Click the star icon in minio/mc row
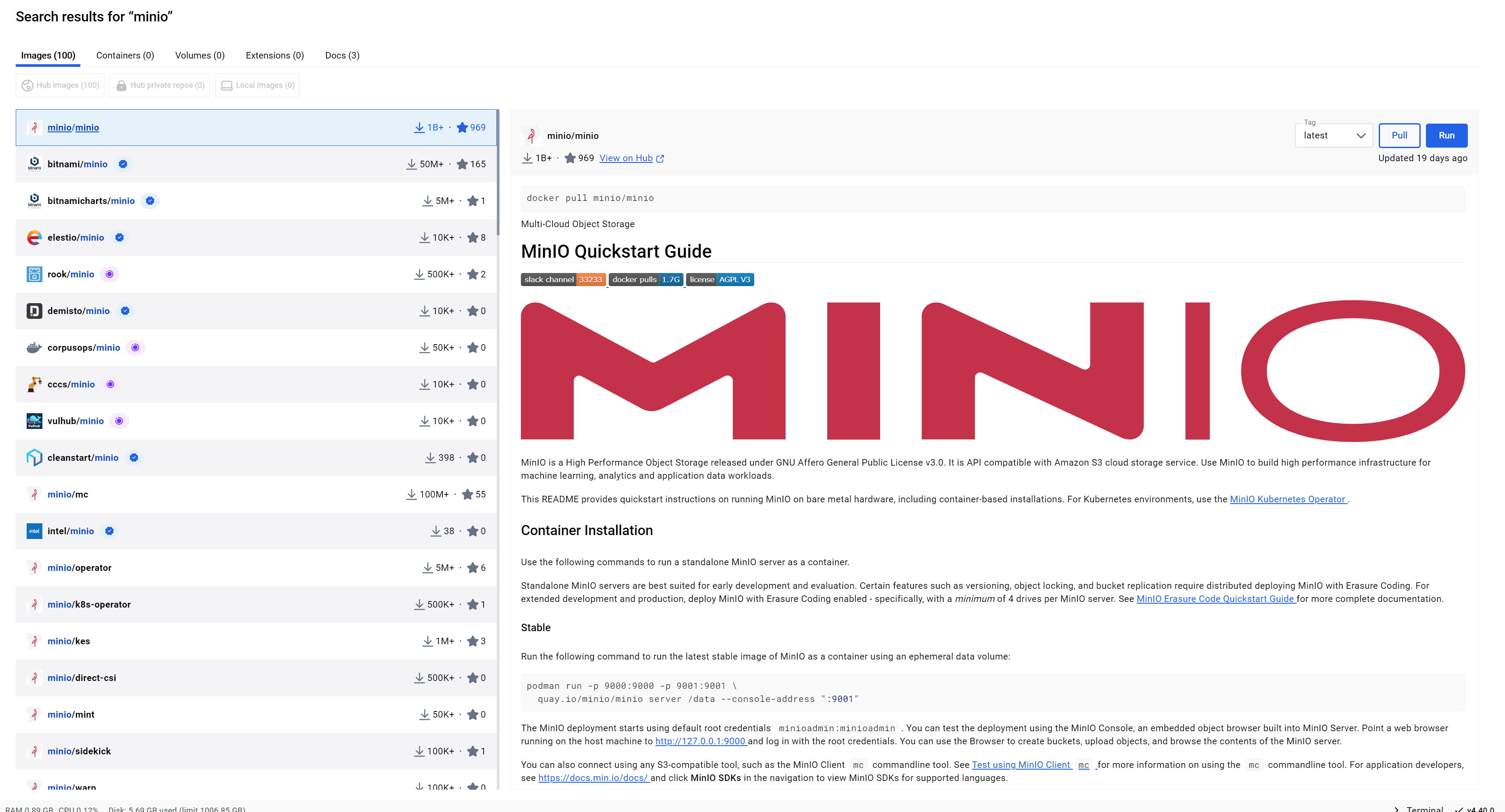Image resolution: width=1505 pixels, height=812 pixels. (468, 494)
